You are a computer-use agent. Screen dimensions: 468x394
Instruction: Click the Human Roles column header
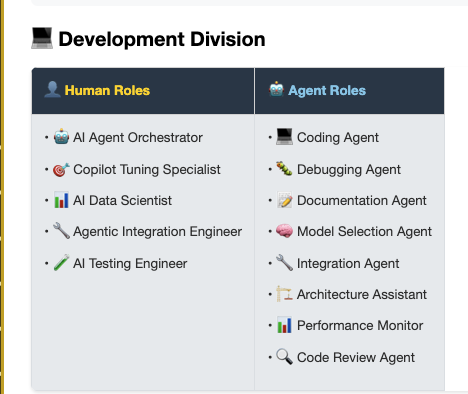pyautogui.click(x=143, y=91)
